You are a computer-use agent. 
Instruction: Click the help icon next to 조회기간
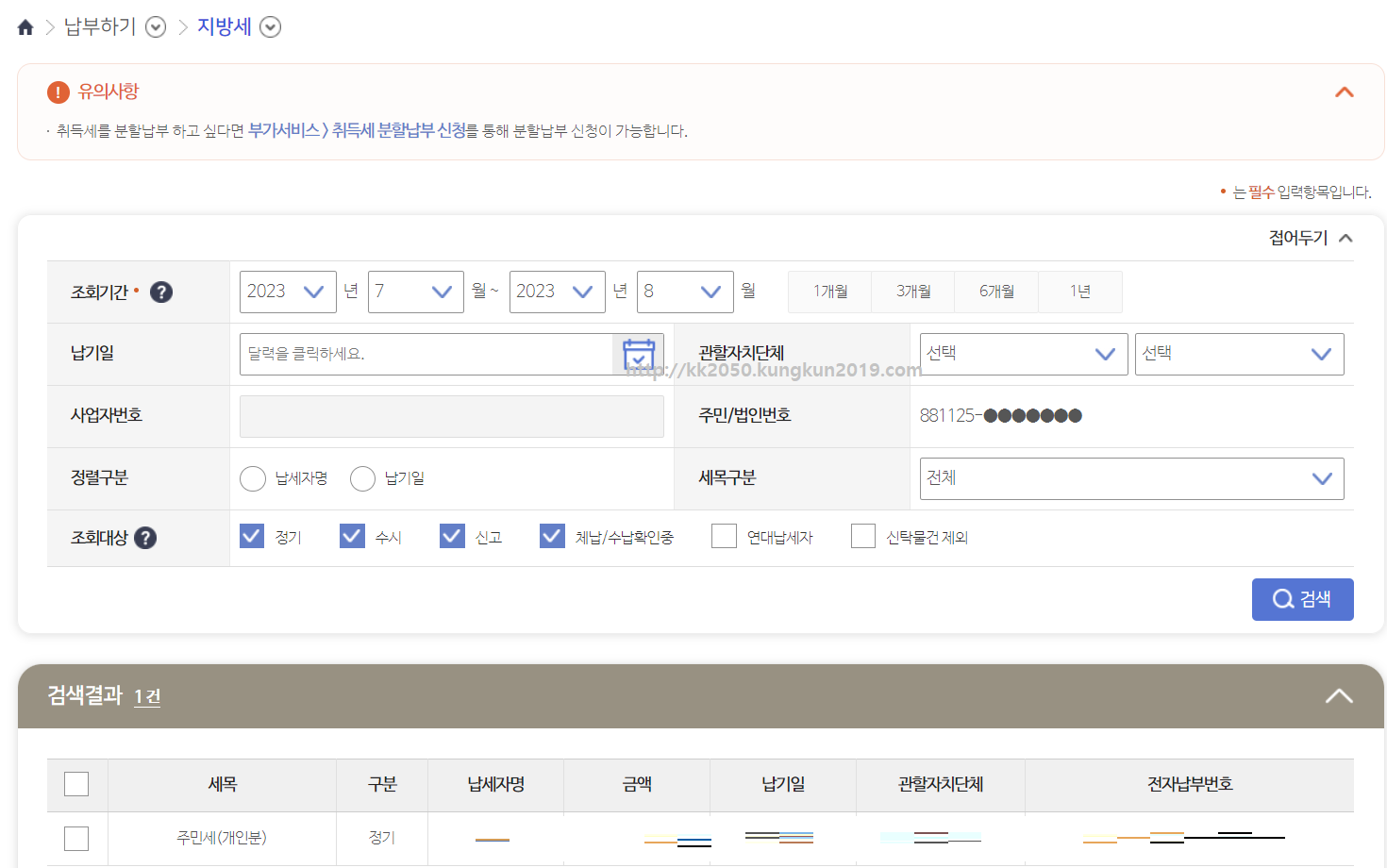[x=160, y=292]
